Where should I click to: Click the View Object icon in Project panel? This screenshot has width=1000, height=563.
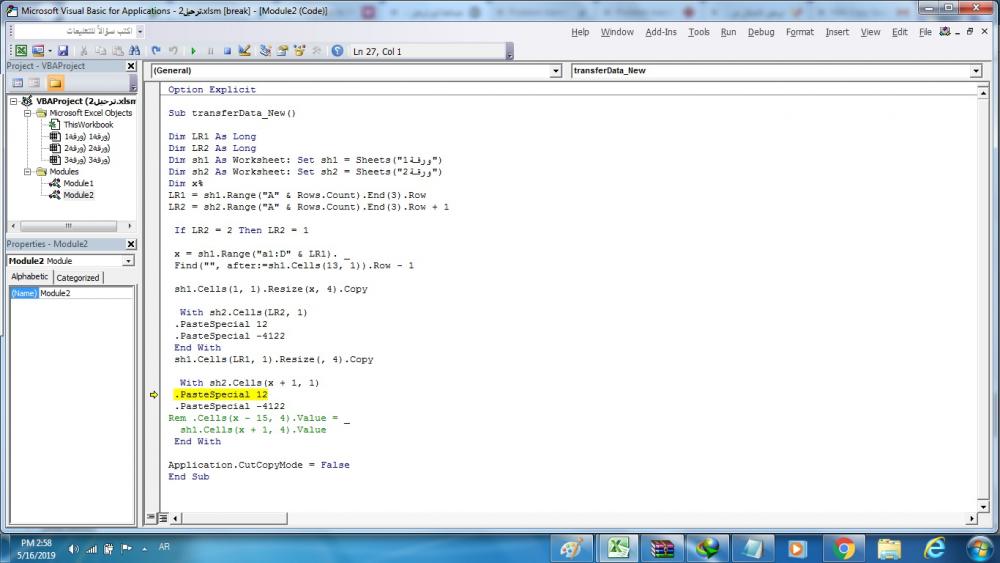[x=34, y=83]
